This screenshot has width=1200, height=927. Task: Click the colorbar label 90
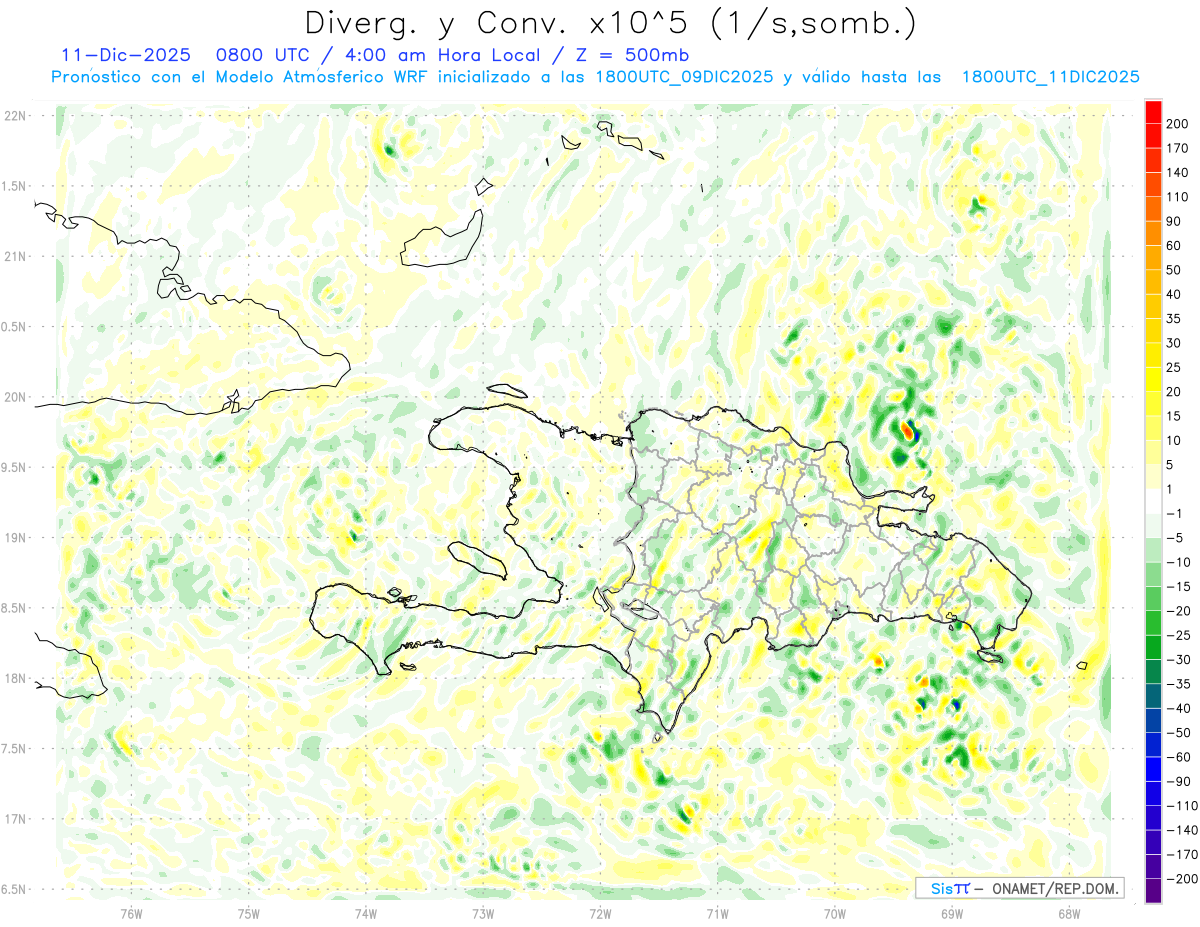pos(1176,221)
